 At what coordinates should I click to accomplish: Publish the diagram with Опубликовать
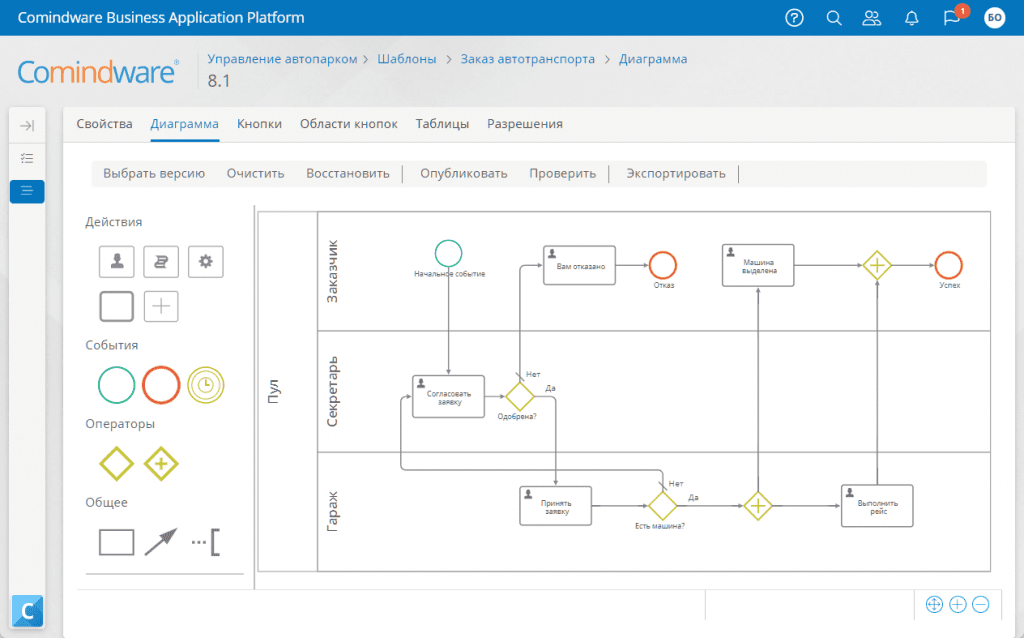463,172
